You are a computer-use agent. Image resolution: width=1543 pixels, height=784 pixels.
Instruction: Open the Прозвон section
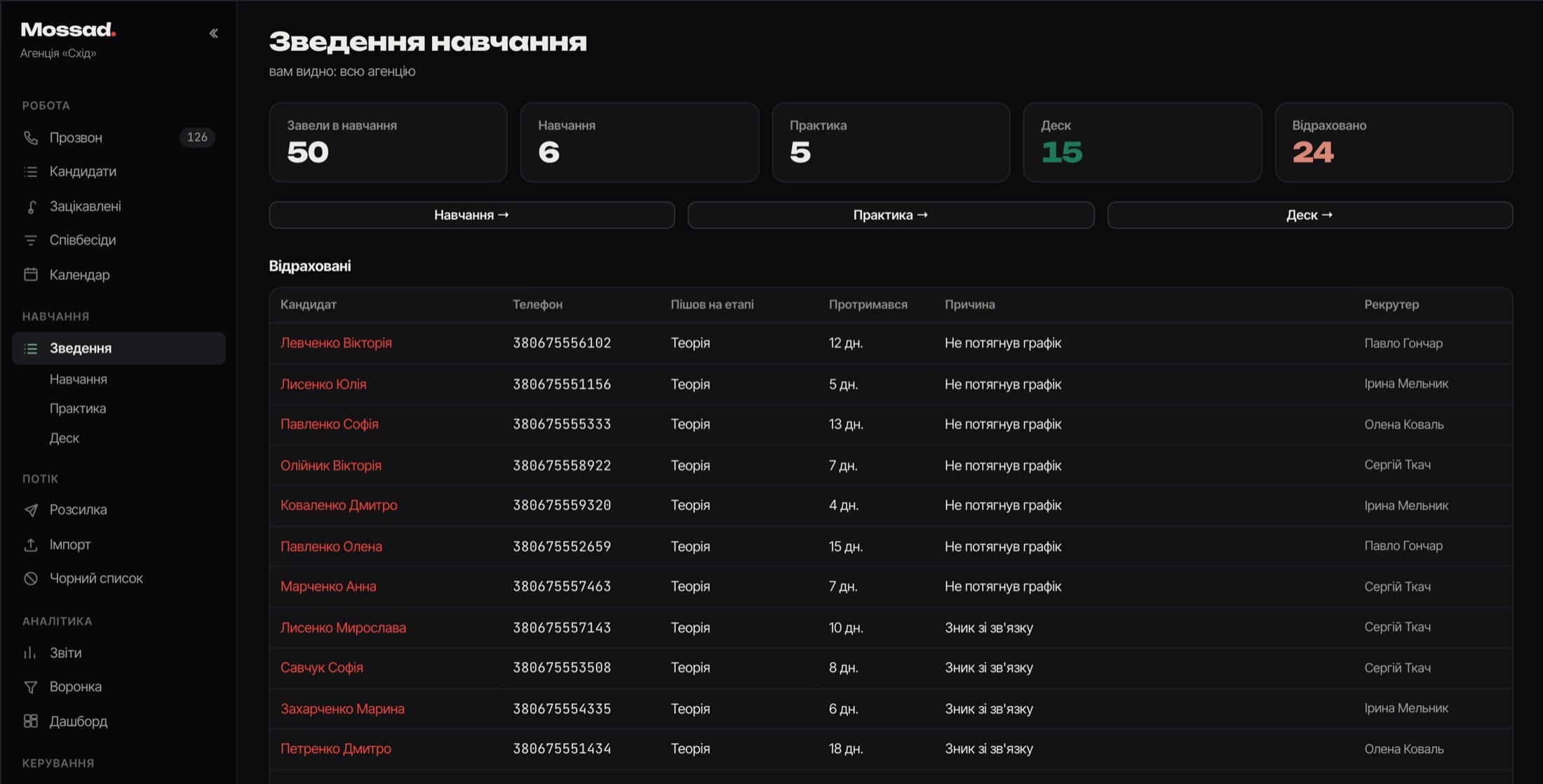[x=119, y=137]
